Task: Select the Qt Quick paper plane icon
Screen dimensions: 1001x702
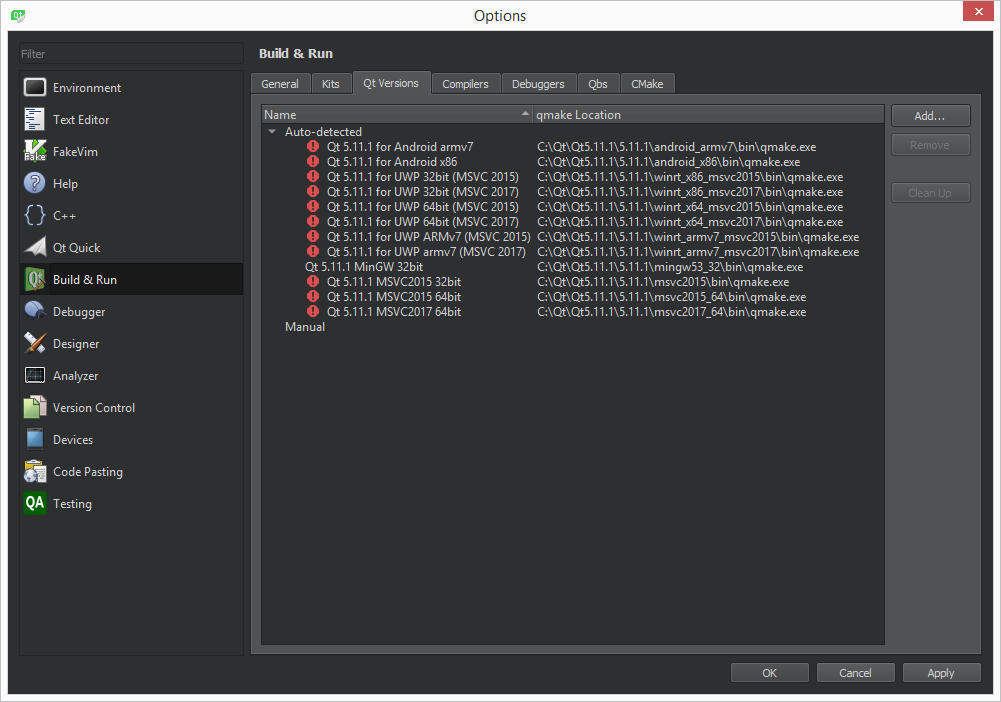Action: [35, 248]
